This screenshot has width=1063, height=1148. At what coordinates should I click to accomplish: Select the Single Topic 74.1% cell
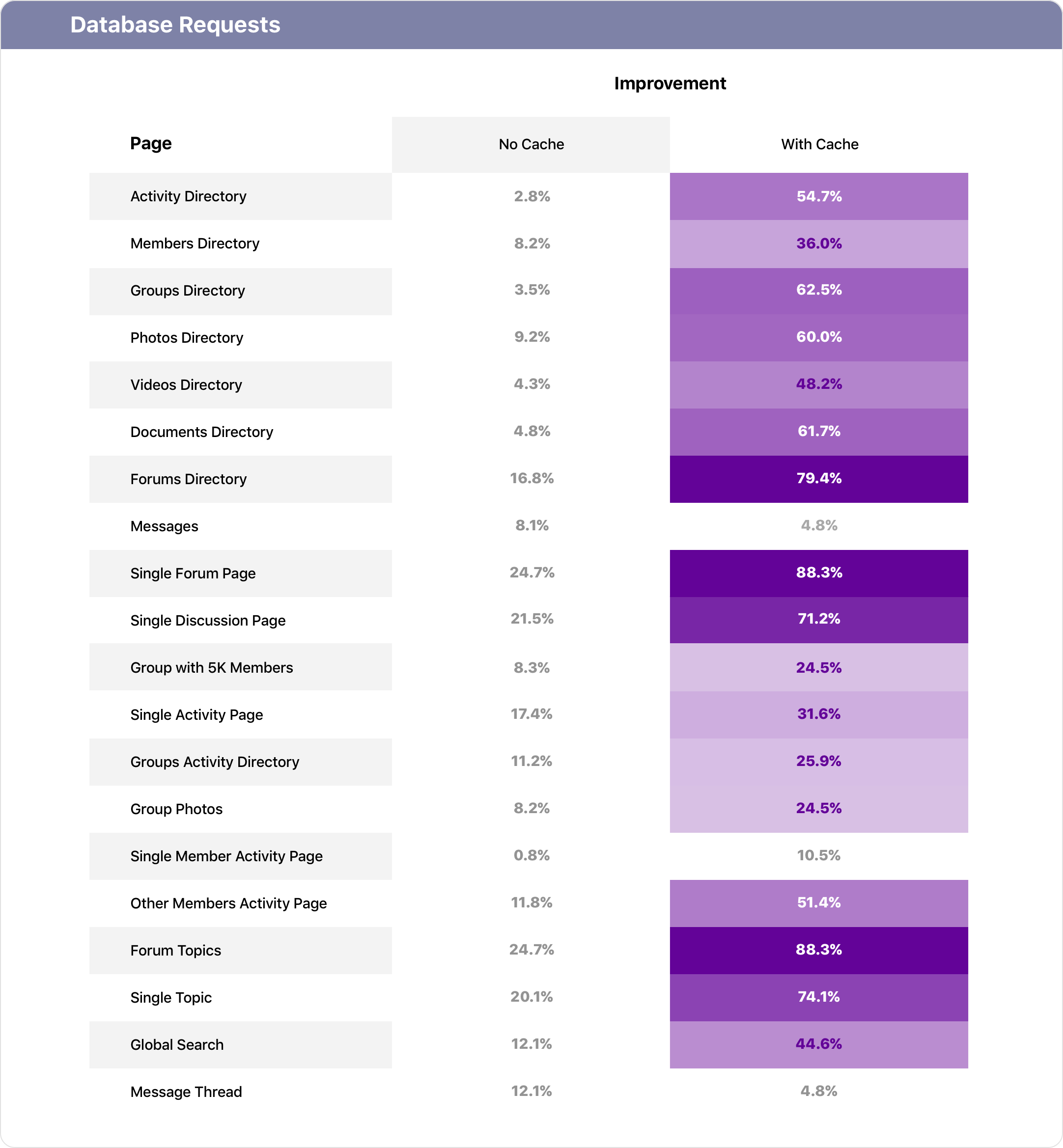(x=819, y=997)
